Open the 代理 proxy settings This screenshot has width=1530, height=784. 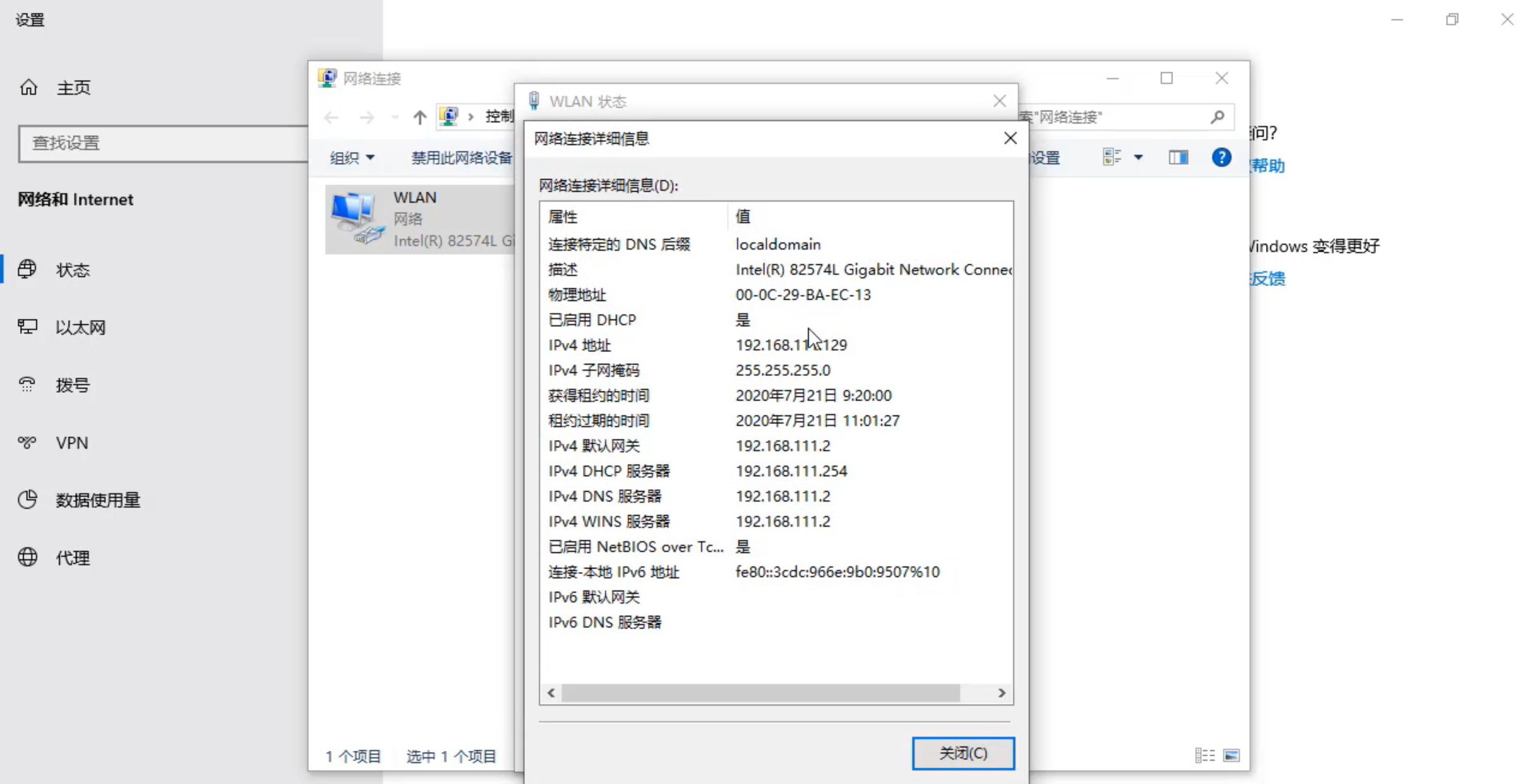tap(72, 558)
